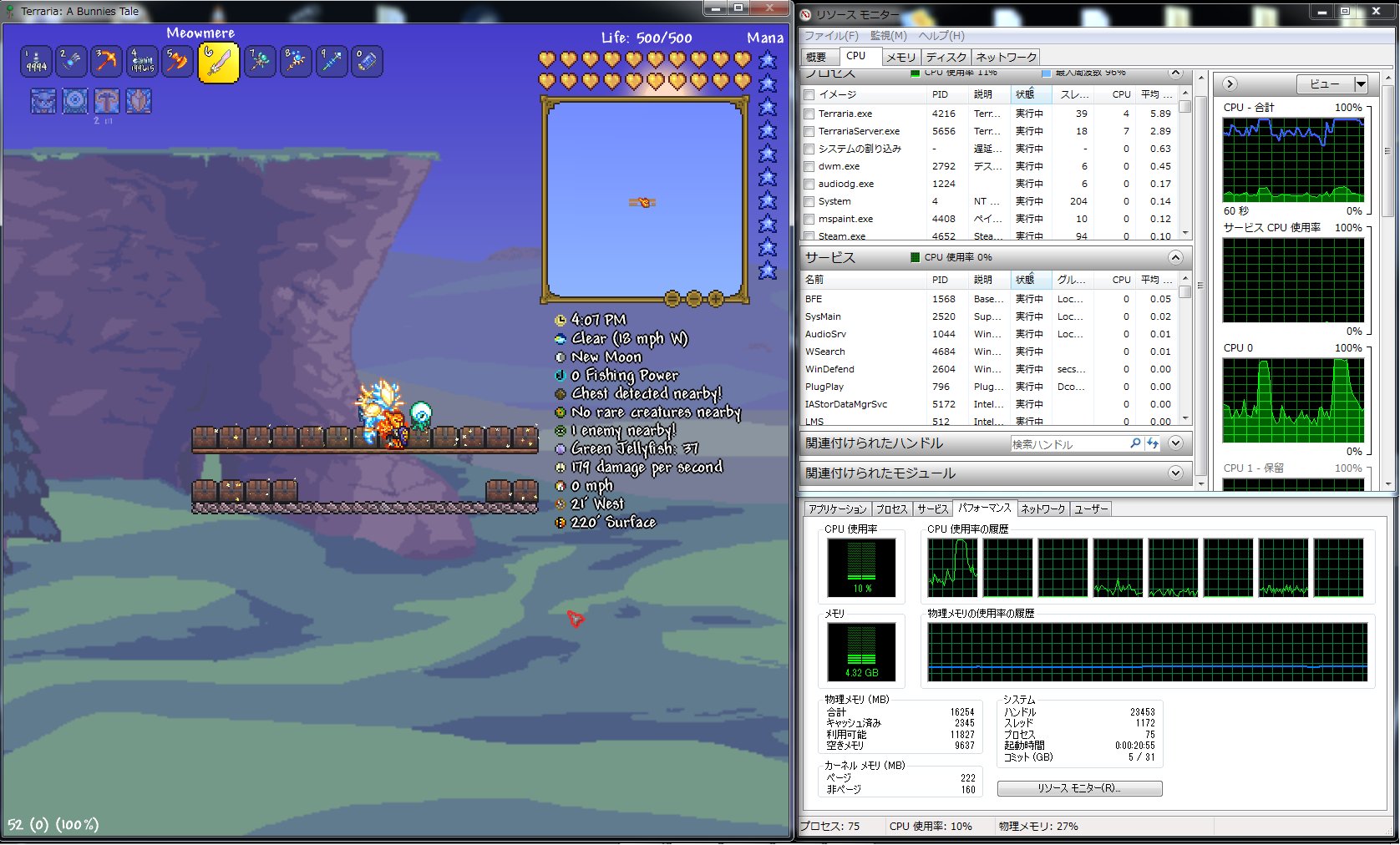1400x845 pixels.
Task: Reset minimap zoom with middle button
Action: coord(694,299)
